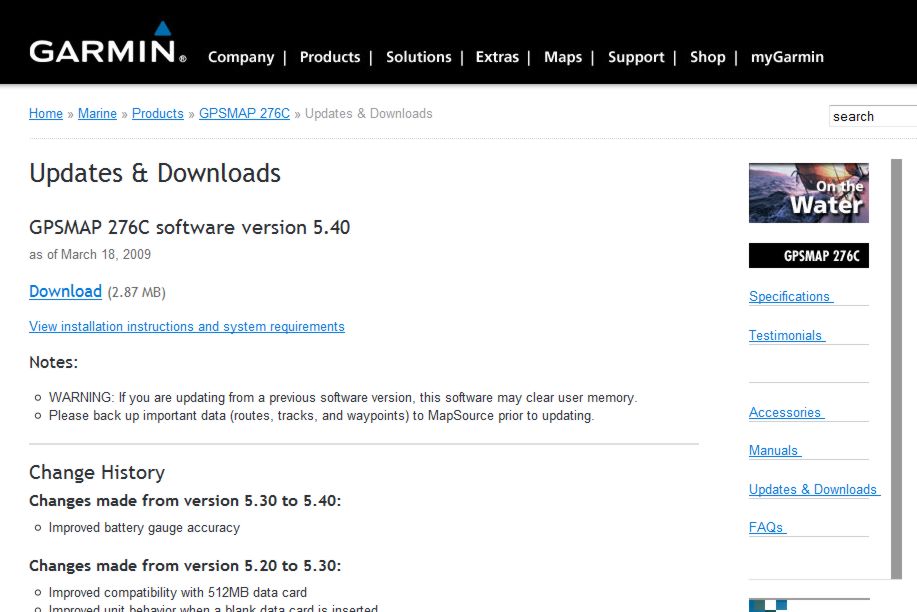Click the page vertical scrollbar
The height and width of the screenshot is (612, 917).
point(896,369)
